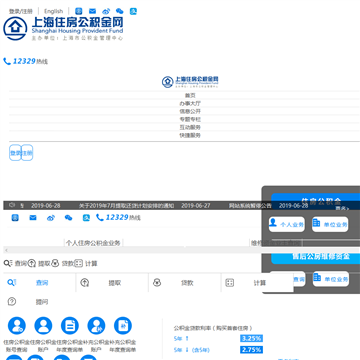Open 信息公开 in the navigation menu
This screenshot has height=360, width=360.
pyautogui.click(x=190, y=111)
